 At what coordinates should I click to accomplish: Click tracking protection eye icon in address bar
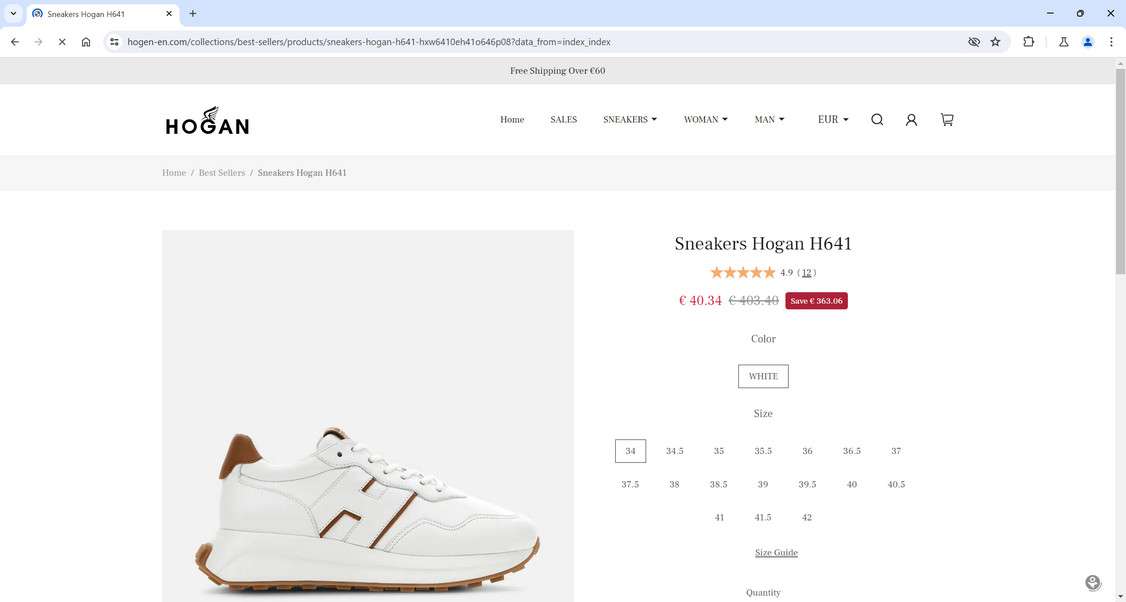pos(974,42)
